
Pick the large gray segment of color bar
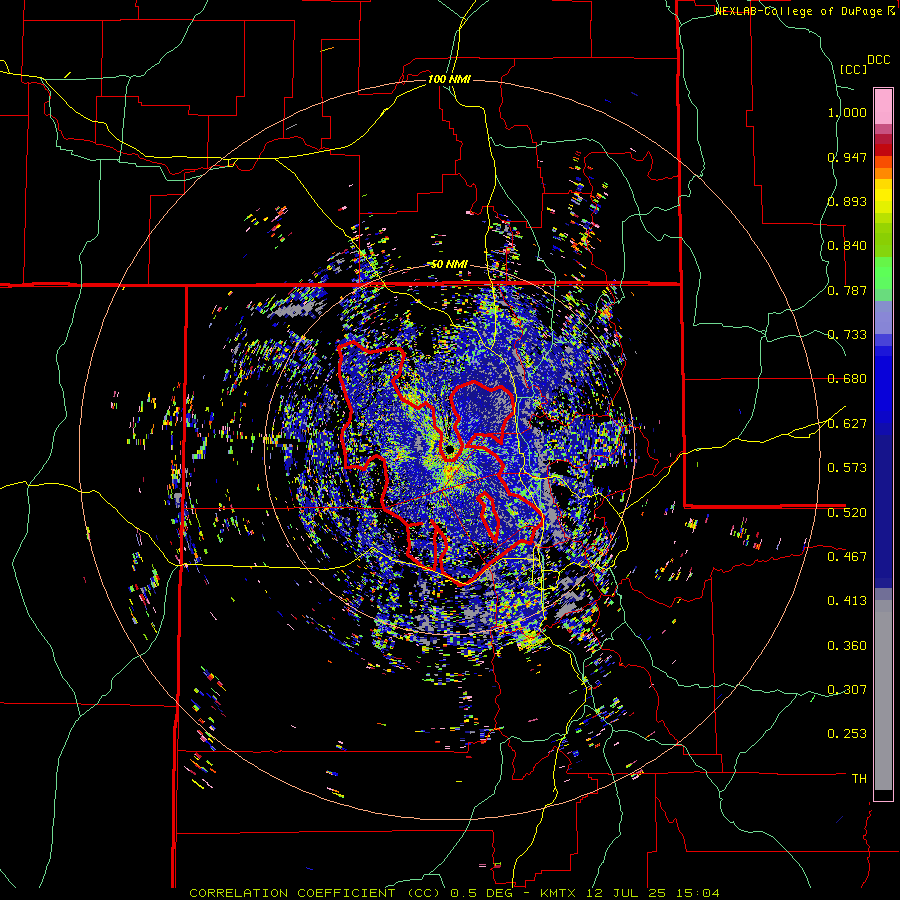pos(883,695)
